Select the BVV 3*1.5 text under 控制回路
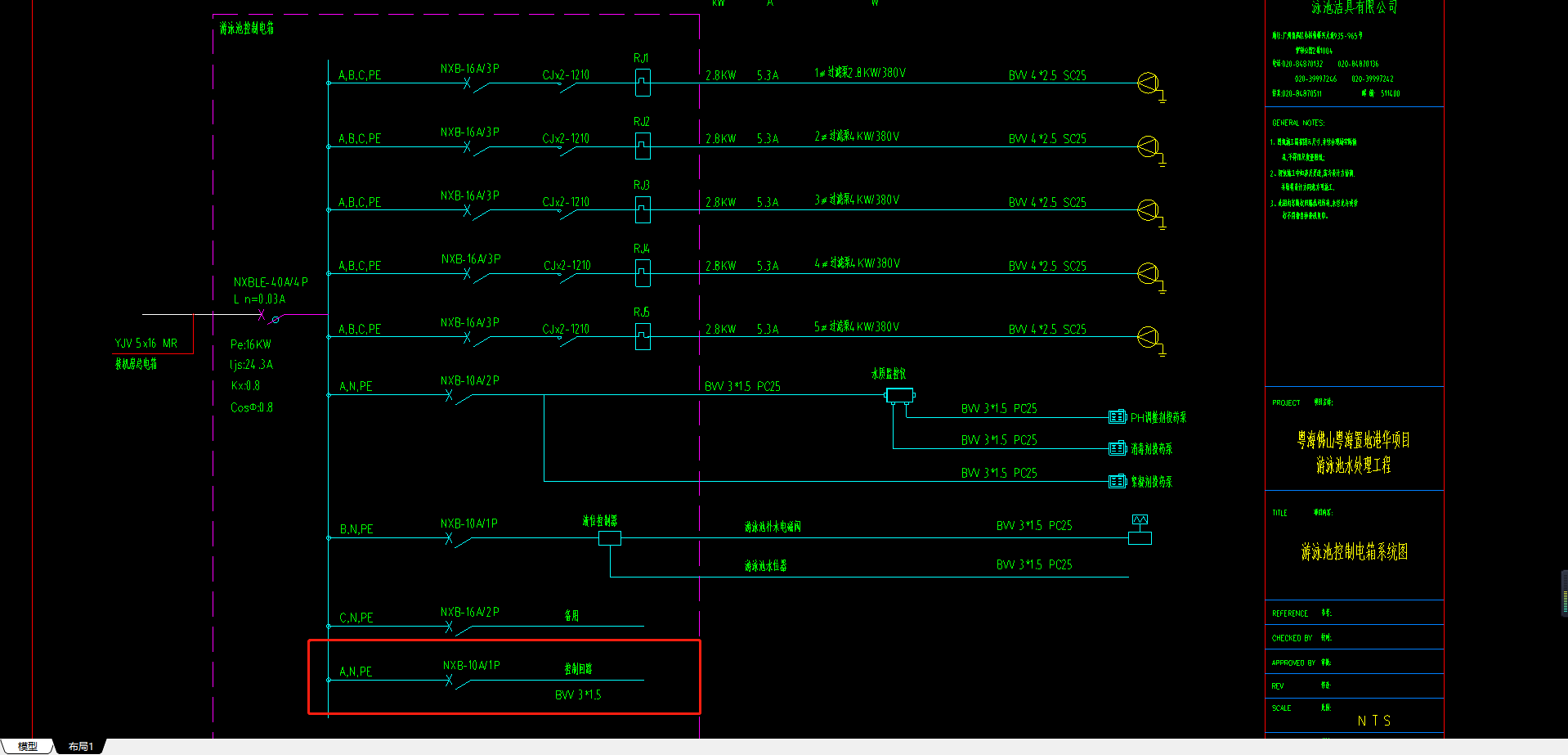This screenshot has width=1568, height=755. [578, 695]
